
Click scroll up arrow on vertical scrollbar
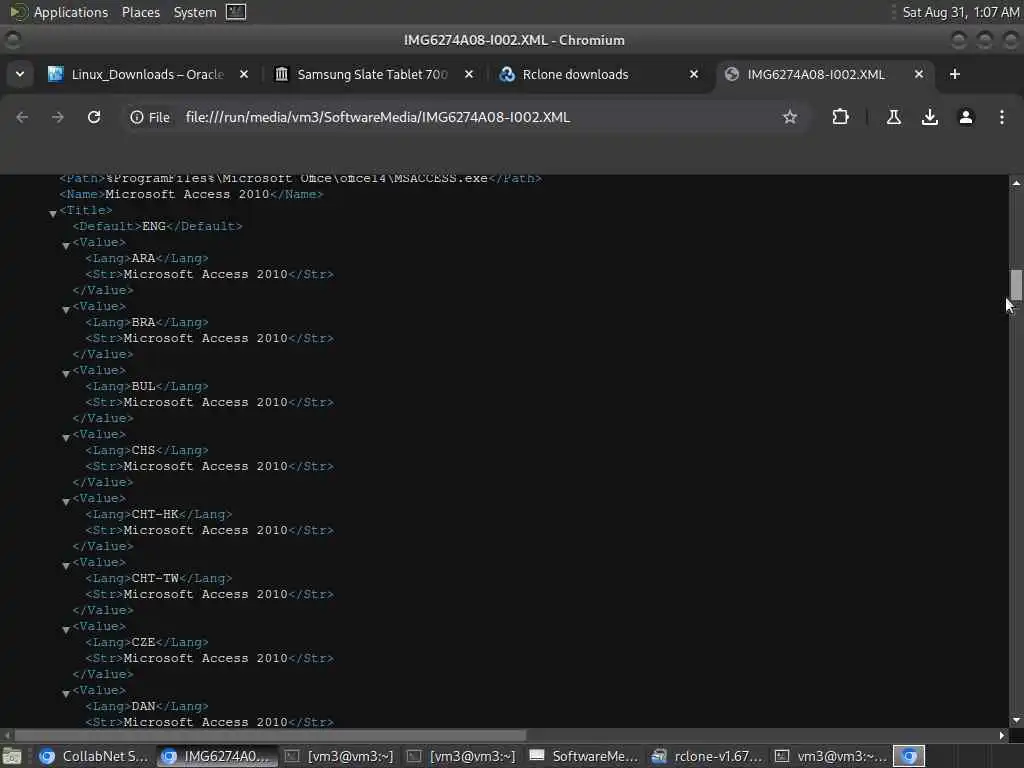tap(1016, 184)
